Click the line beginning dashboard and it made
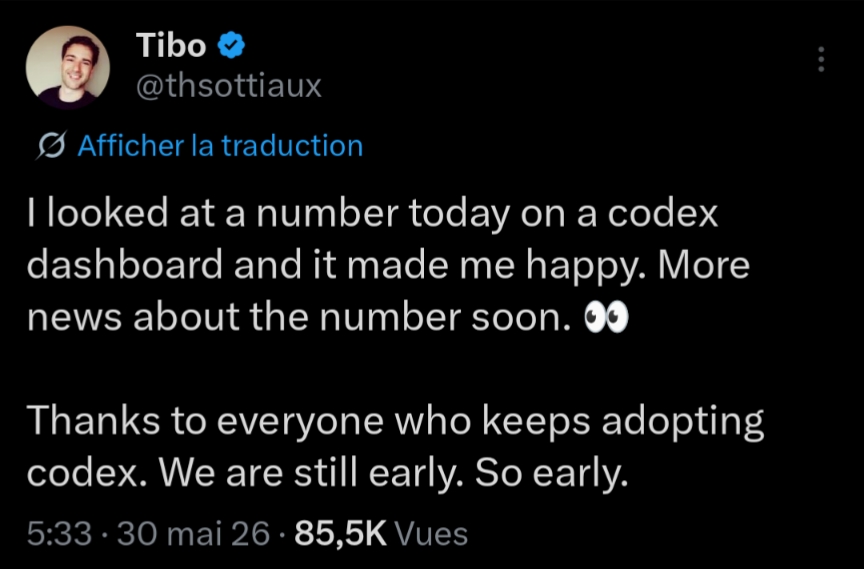 (388, 266)
